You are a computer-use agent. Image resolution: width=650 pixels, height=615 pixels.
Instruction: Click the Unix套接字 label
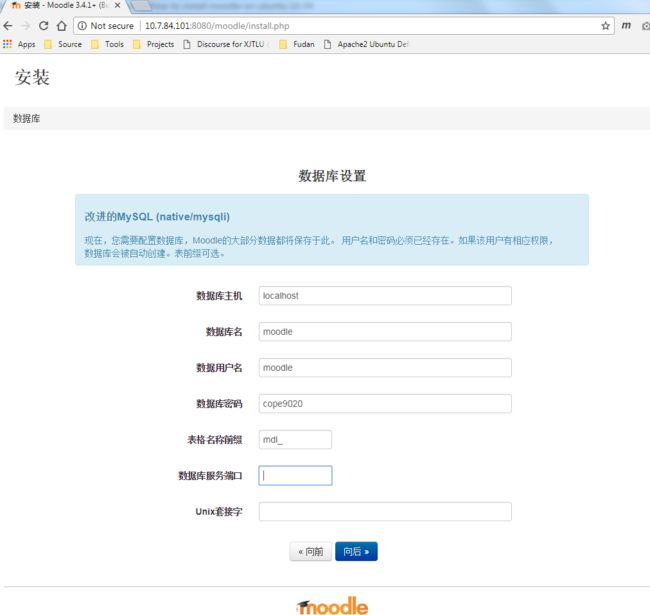(x=219, y=512)
